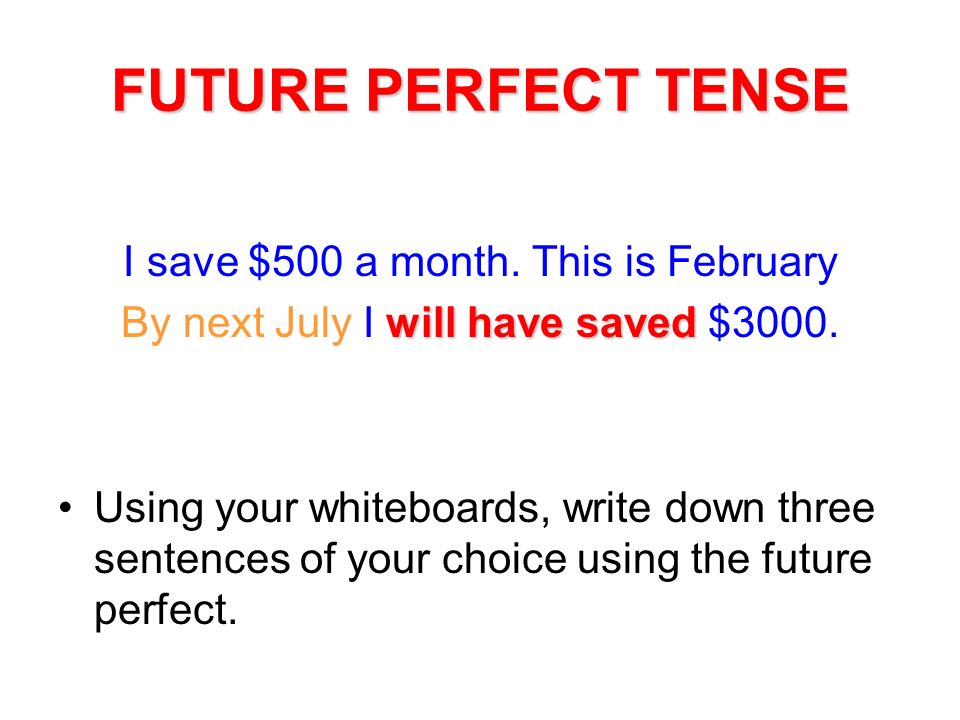The width and height of the screenshot is (960, 720).
Task: Click the final word perfect
Action: [165, 611]
